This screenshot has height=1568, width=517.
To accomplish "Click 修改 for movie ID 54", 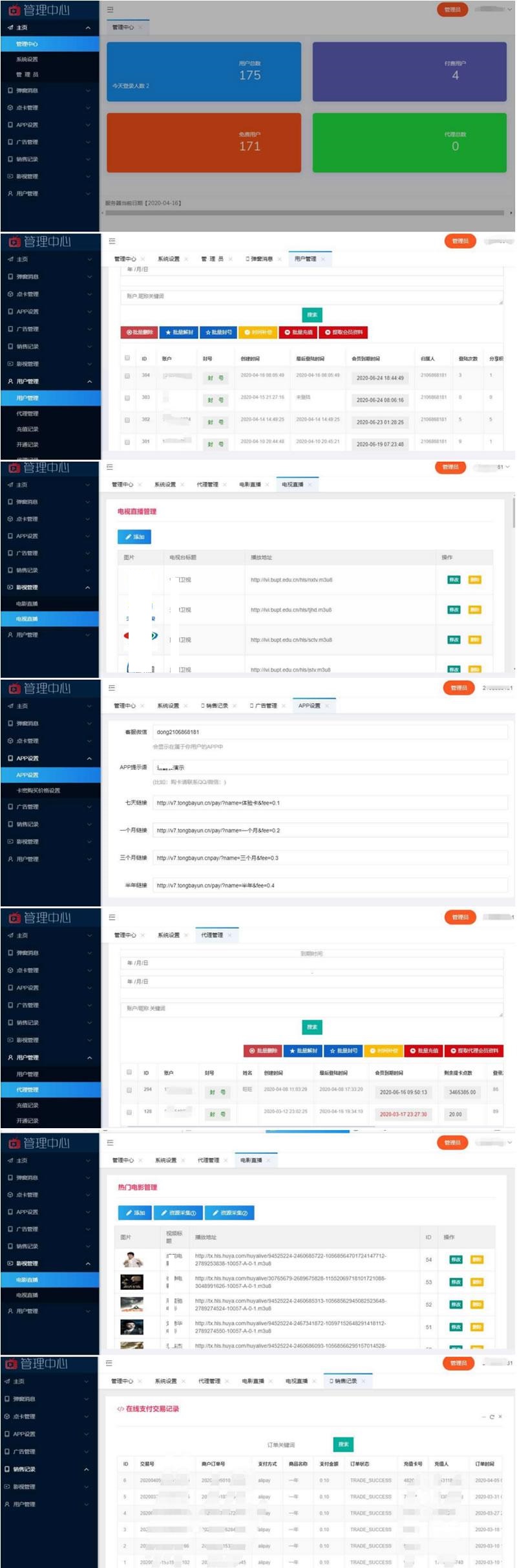I will coord(456,1259).
